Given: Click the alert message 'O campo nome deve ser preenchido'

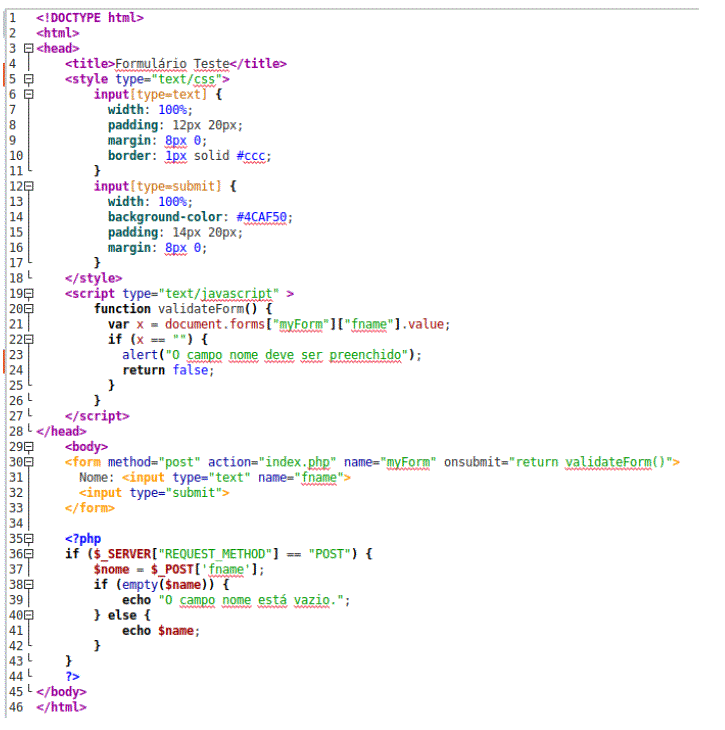Looking at the screenshot, I should 287,355.
